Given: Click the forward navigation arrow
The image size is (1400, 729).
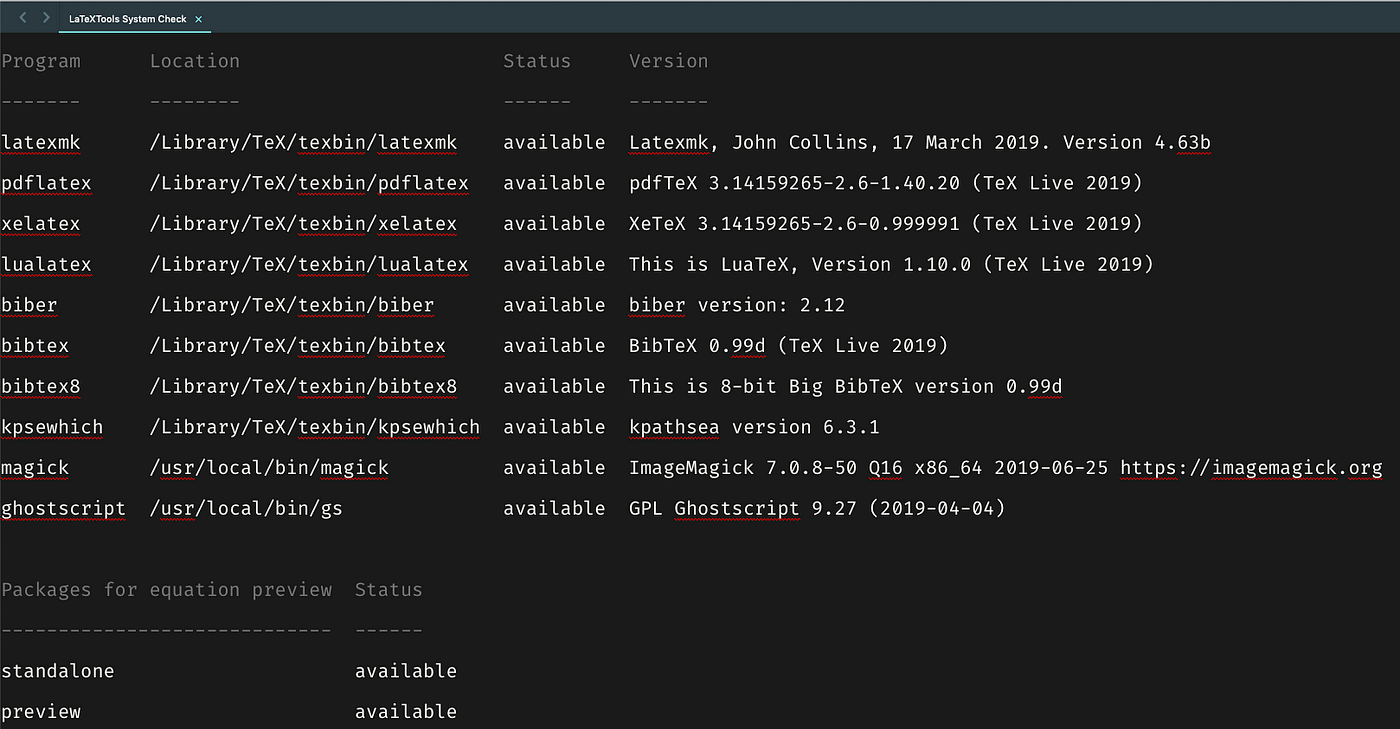Looking at the screenshot, I should 46,18.
